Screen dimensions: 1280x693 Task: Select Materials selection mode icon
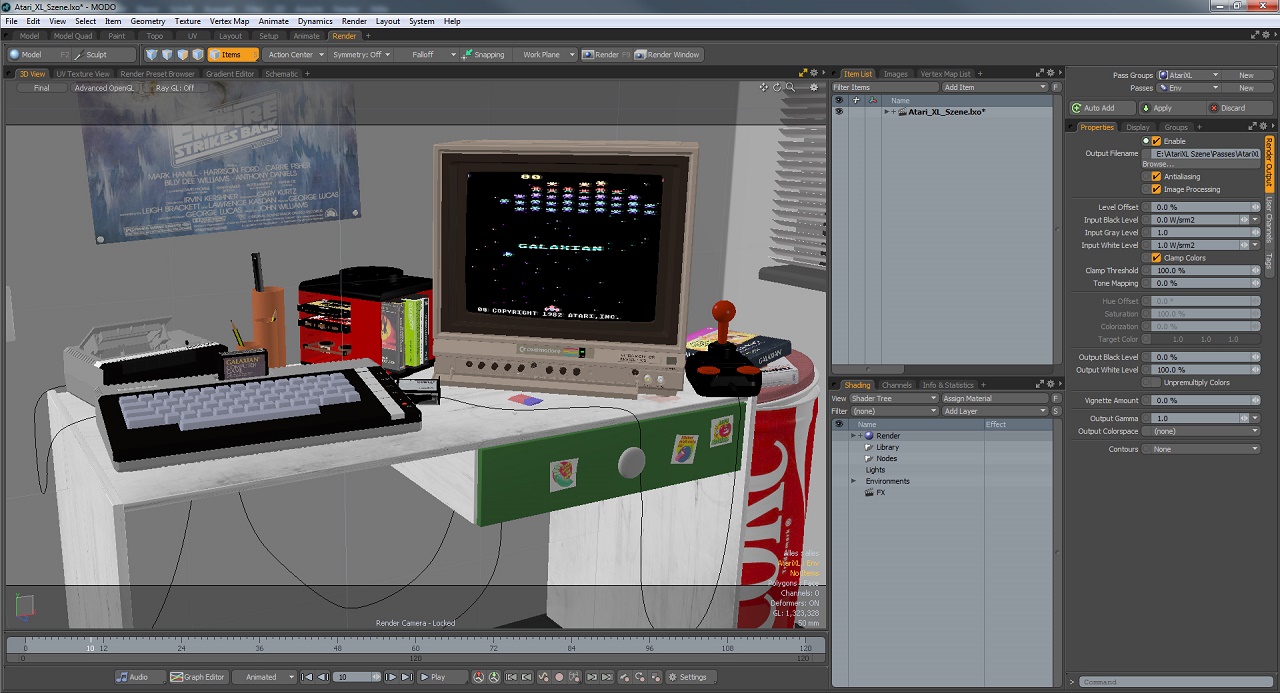[198, 55]
